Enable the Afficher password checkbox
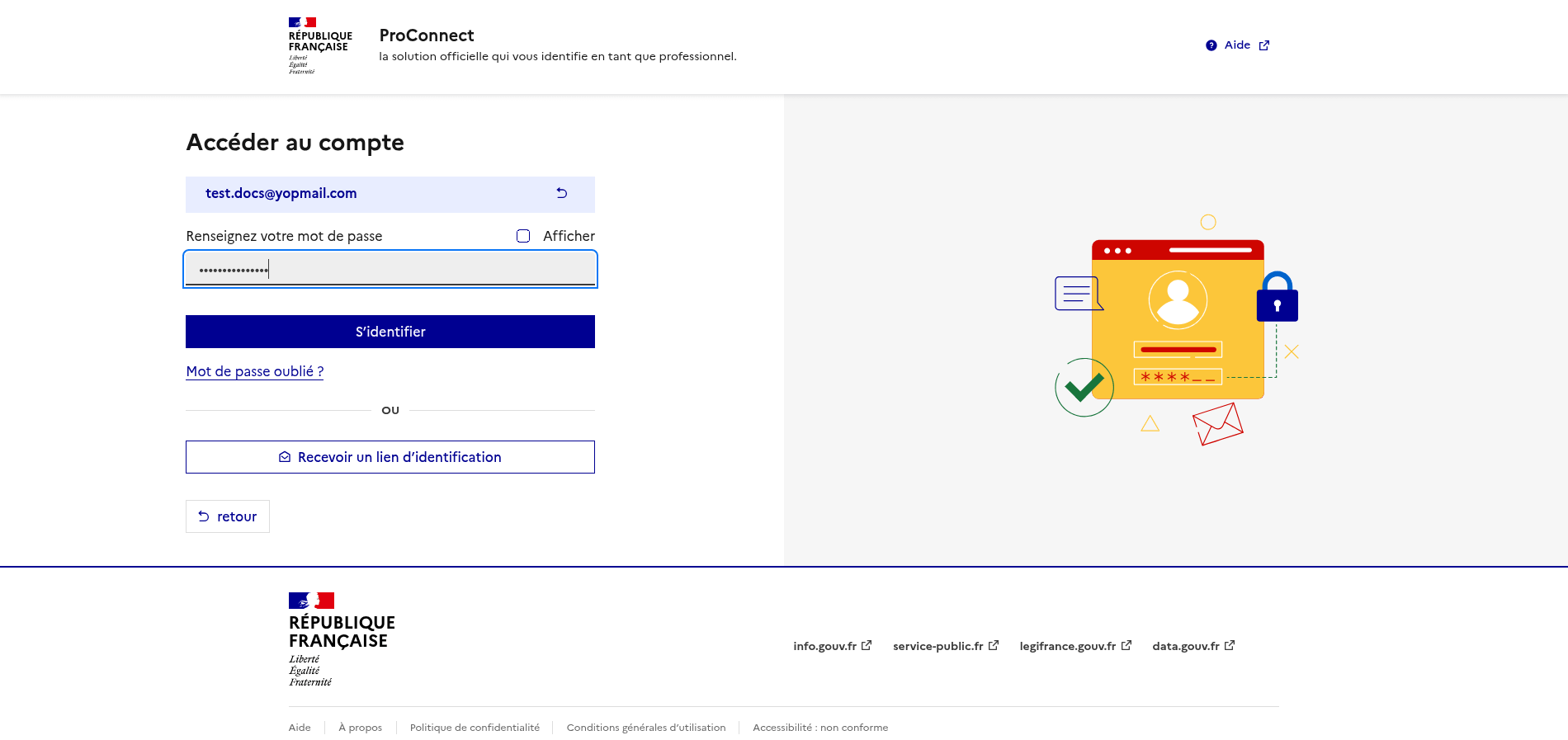1568x740 pixels. click(x=523, y=236)
